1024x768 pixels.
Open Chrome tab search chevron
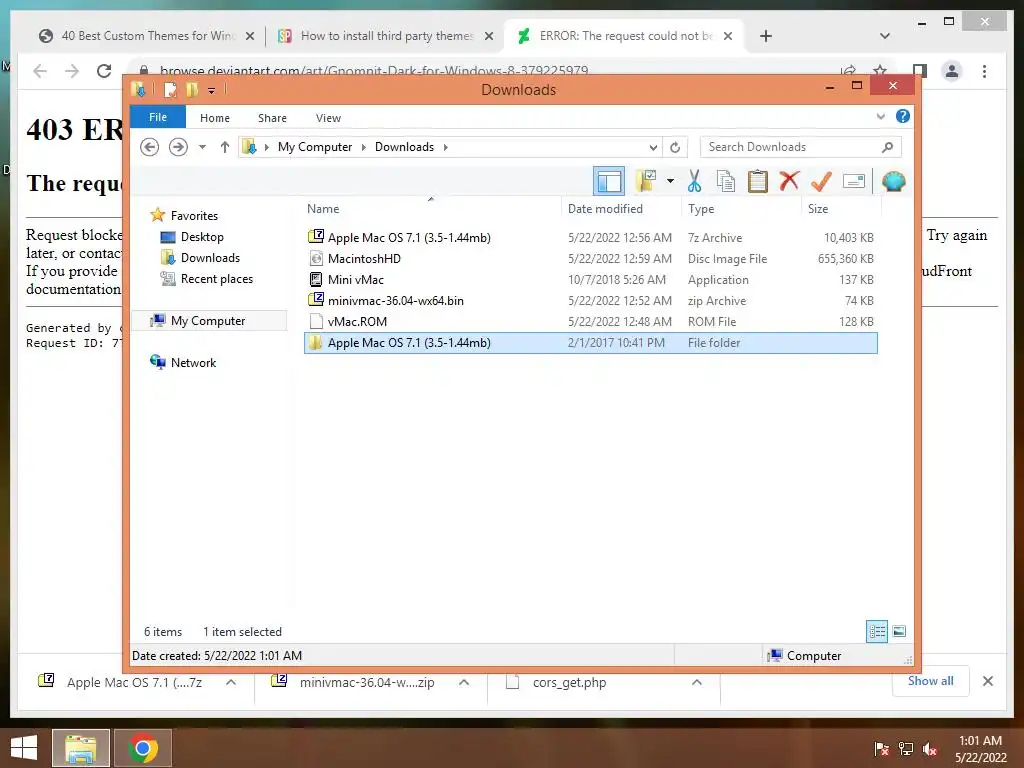(885, 36)
